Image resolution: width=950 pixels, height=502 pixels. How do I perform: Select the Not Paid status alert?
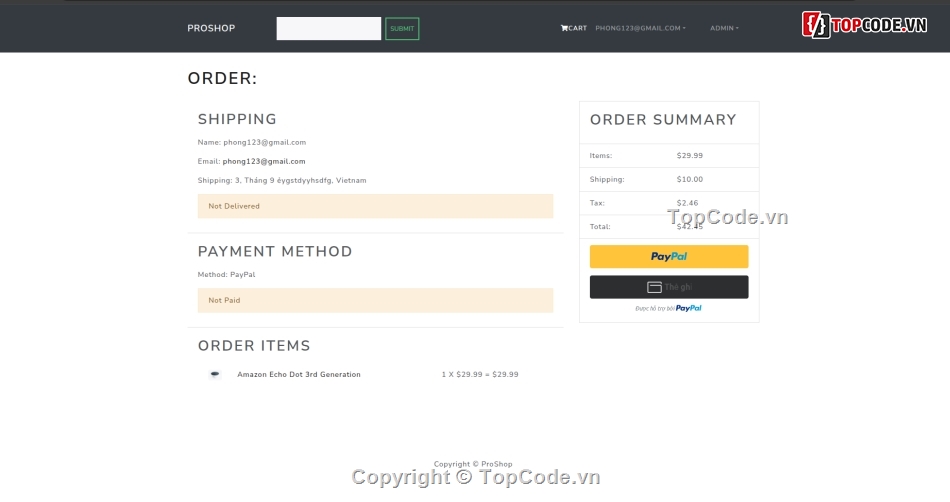coord(375,300)
